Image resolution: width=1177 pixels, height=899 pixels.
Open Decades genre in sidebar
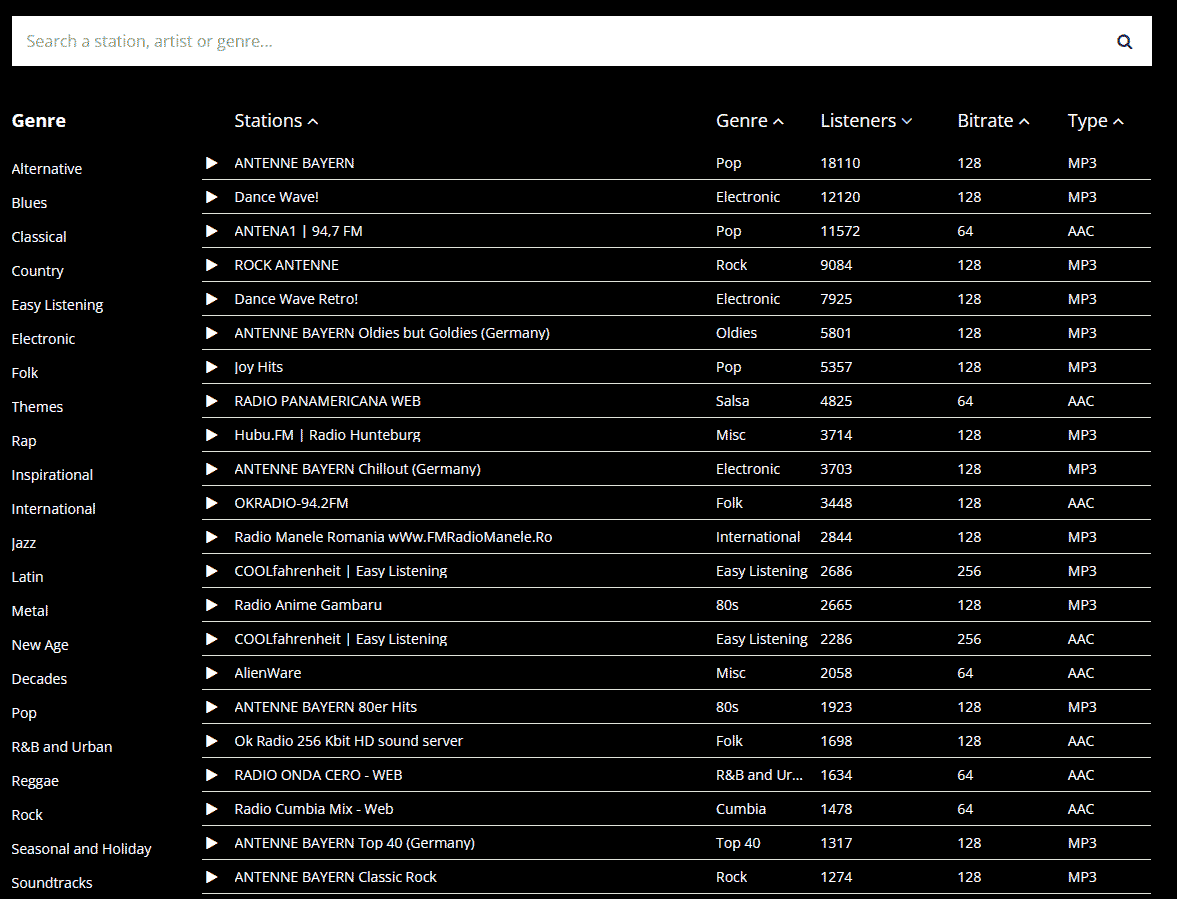pos(39,679)
